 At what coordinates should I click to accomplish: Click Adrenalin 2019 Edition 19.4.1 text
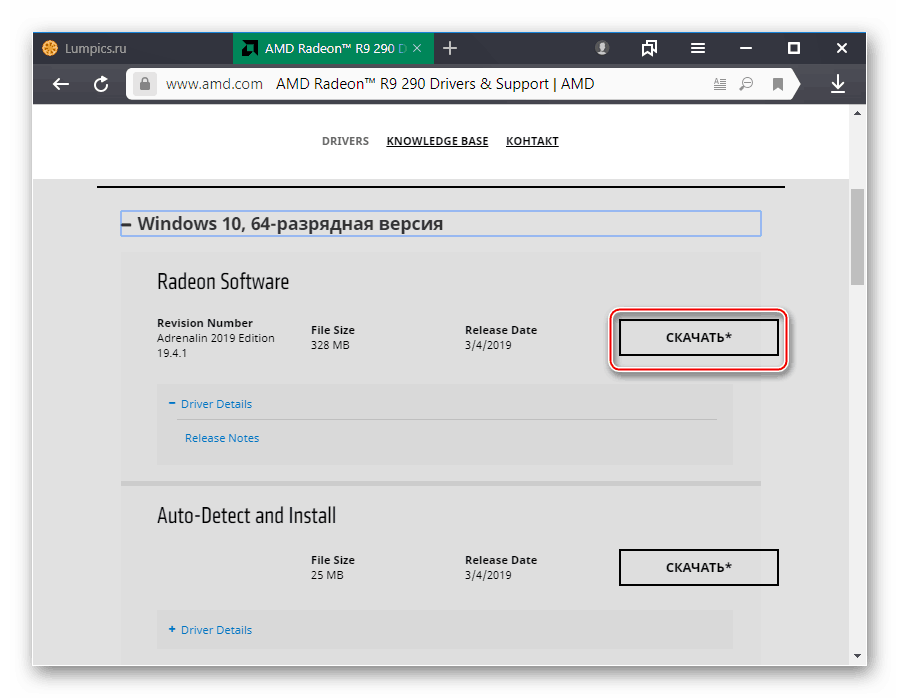[216, 345]
